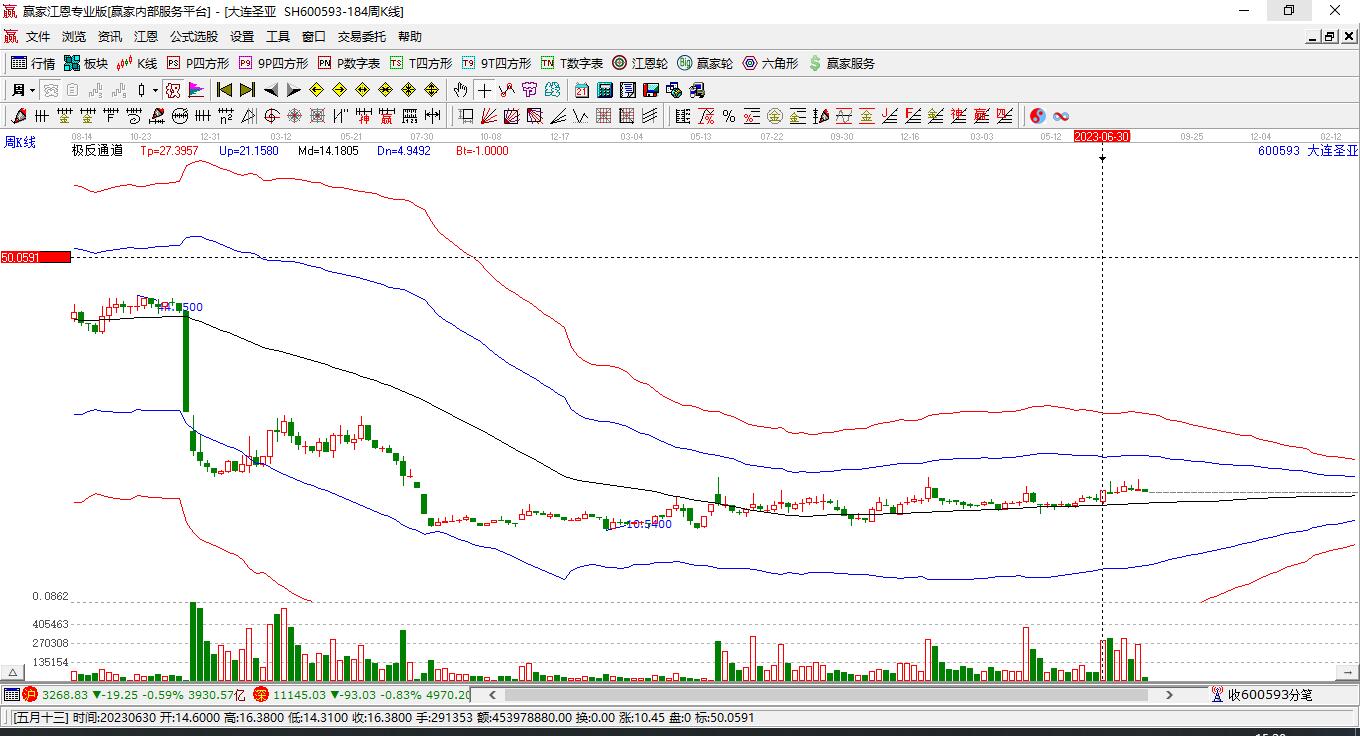This screenshot has width=1360, height=736.
Task: Open the 浏览 menu
Action: 74,37
